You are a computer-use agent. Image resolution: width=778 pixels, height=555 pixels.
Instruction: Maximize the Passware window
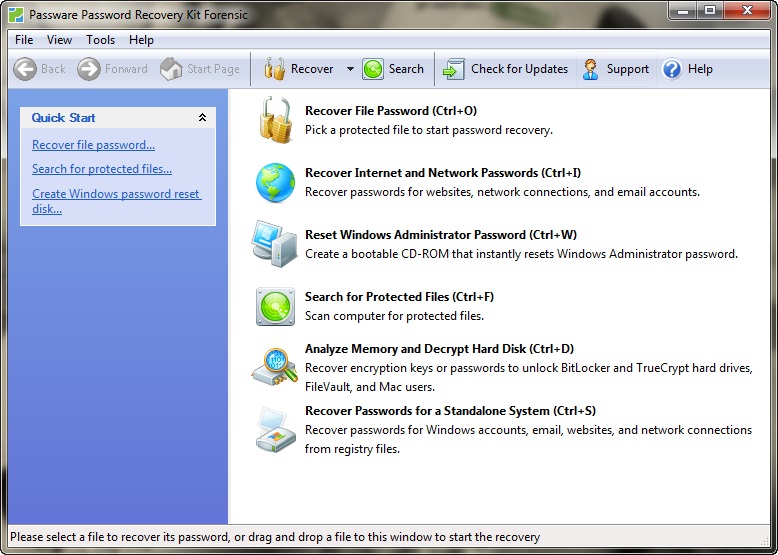tap(710, 10)
